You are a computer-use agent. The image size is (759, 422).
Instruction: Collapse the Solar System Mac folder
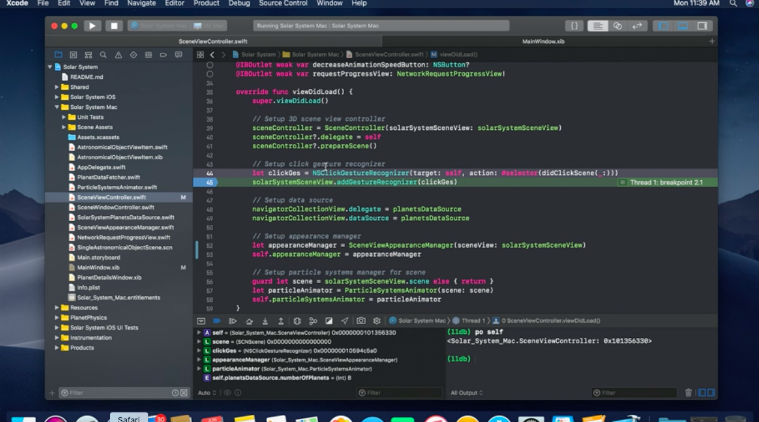tap(57, 107)
